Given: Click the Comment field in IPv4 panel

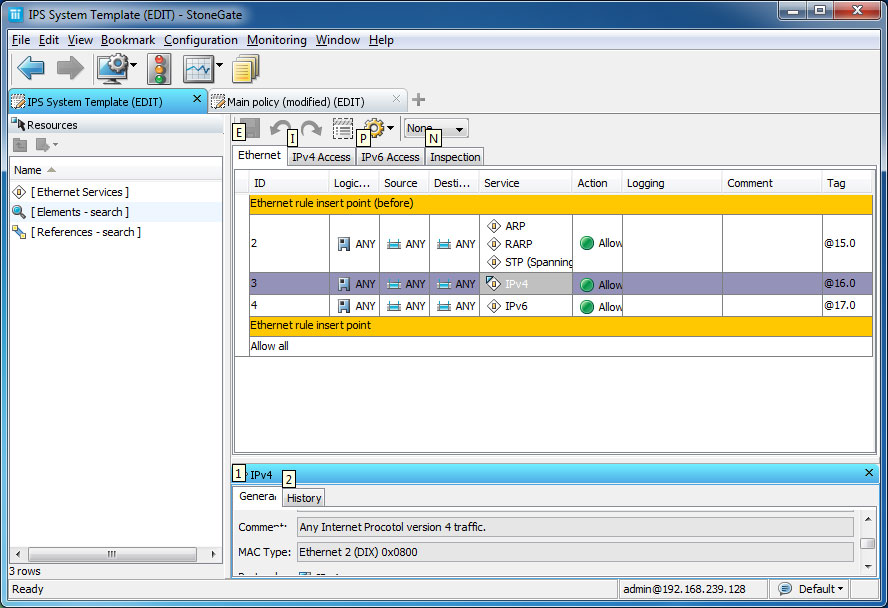Looking at the screenshot, I should coord(575,527).
